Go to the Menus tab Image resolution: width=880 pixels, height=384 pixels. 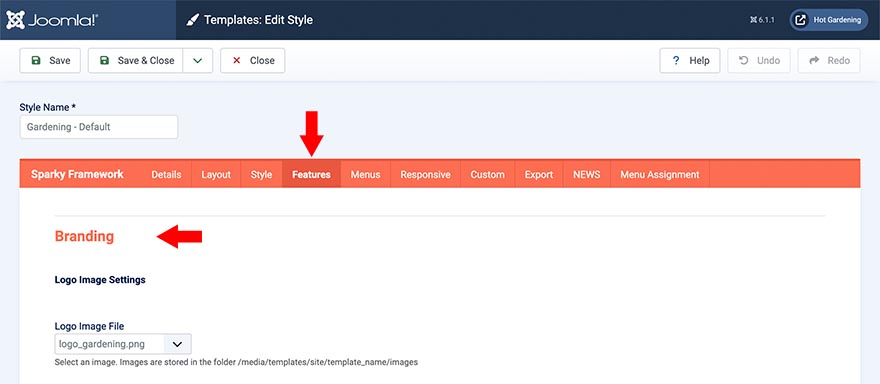click(x=365, y=175)
